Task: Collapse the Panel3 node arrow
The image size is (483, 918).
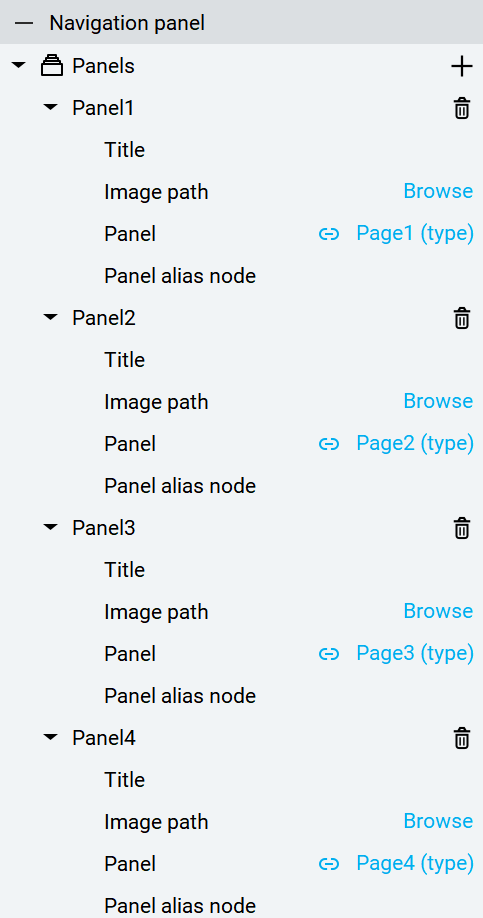Action: click(52, 527)
